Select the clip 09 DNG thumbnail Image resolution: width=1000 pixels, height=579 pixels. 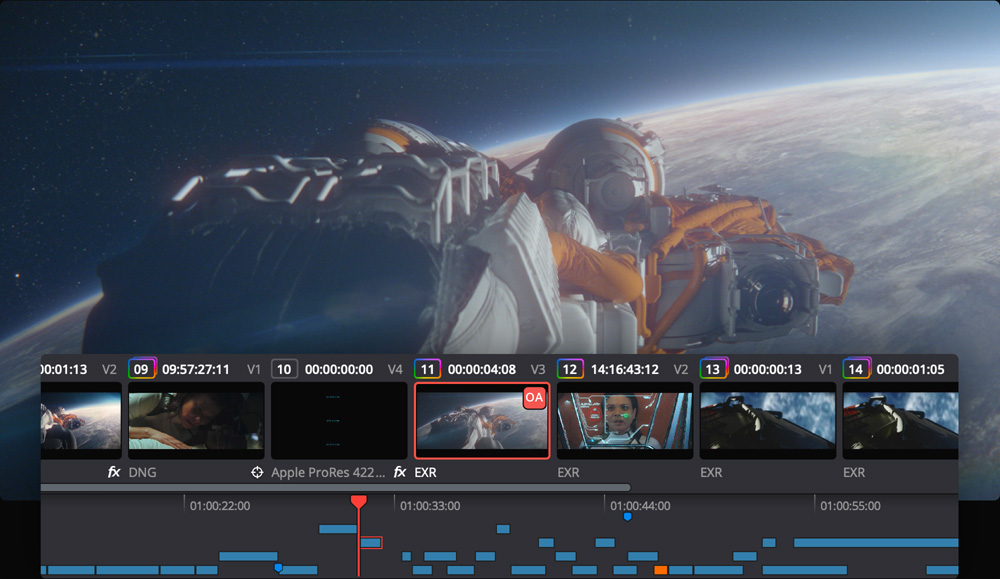click(196, 420)
